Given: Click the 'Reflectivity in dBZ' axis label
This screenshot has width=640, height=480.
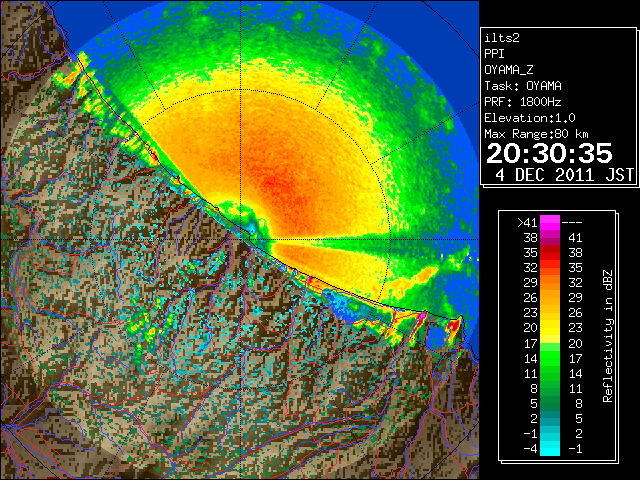Looking at the screenshot, I should 608,336.
